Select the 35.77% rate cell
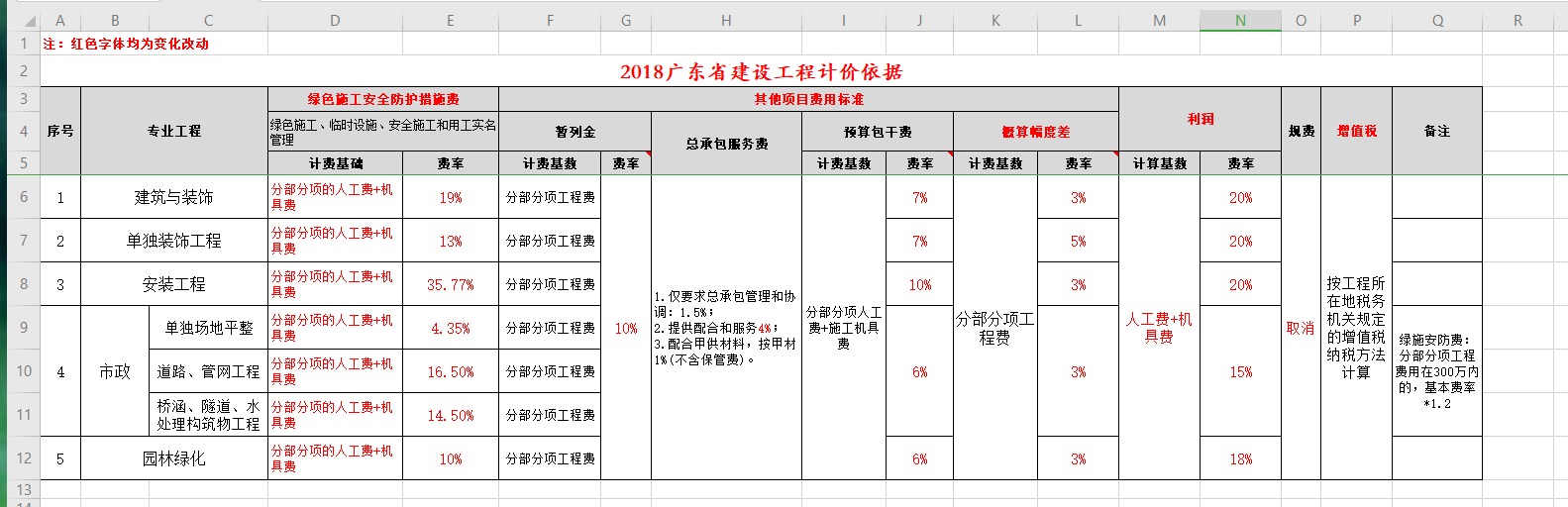 coord(451,284)
